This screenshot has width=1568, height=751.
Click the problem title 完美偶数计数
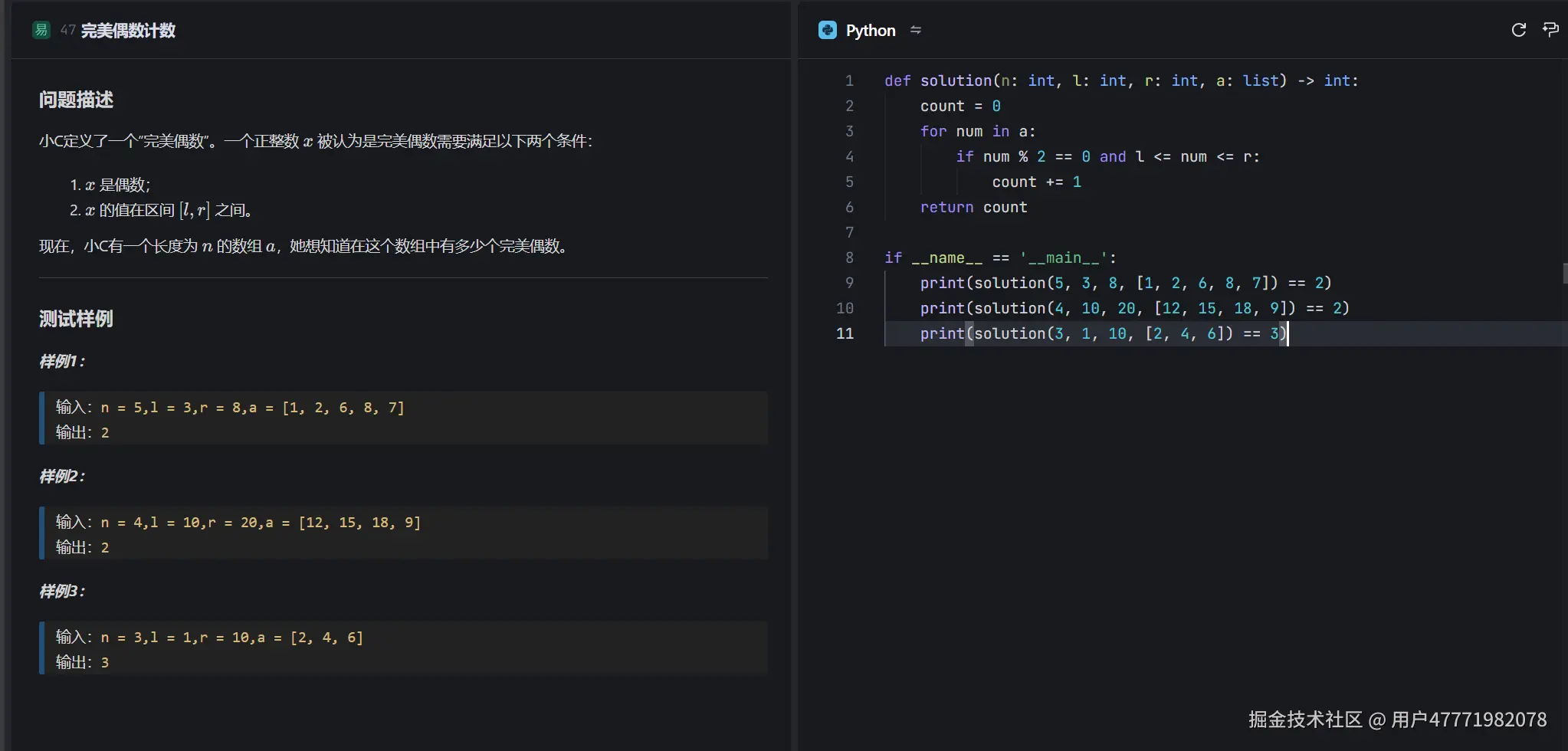coord(128,31)
